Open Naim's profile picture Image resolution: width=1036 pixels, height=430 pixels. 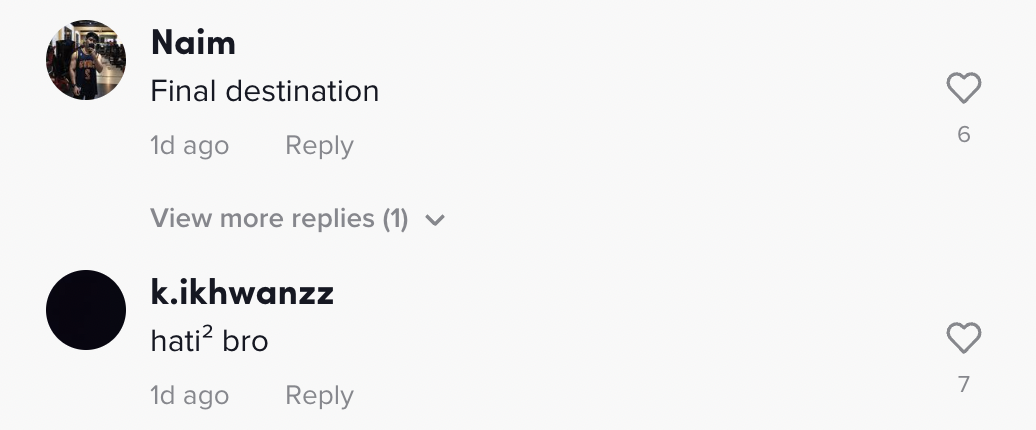coord(86,60)
